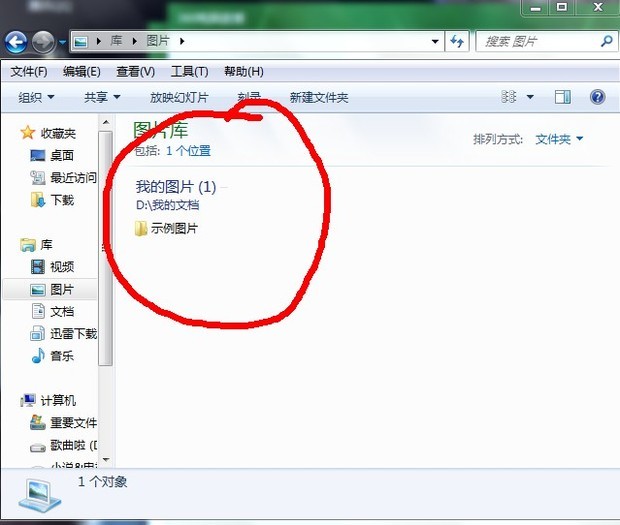Open the 查看(V) menu

coord(135,72)
